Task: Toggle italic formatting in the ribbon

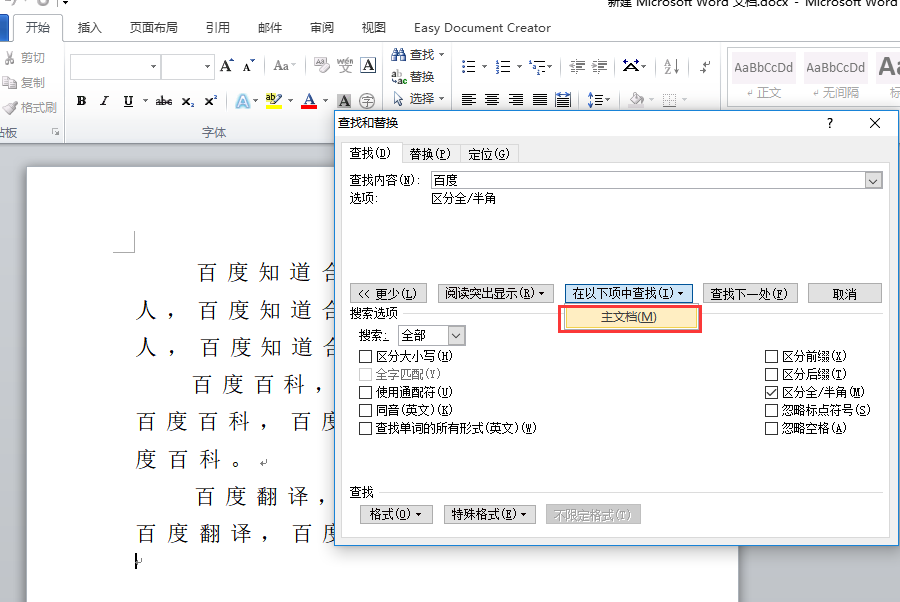Action: (x=104, y=101)
